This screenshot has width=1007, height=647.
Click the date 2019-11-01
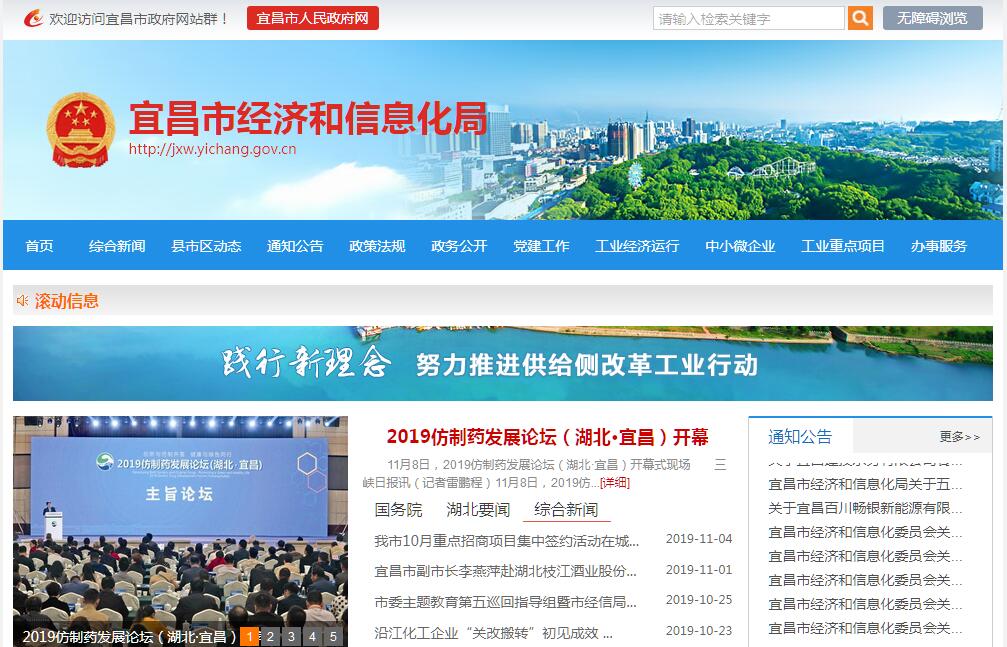click(699, 570)
